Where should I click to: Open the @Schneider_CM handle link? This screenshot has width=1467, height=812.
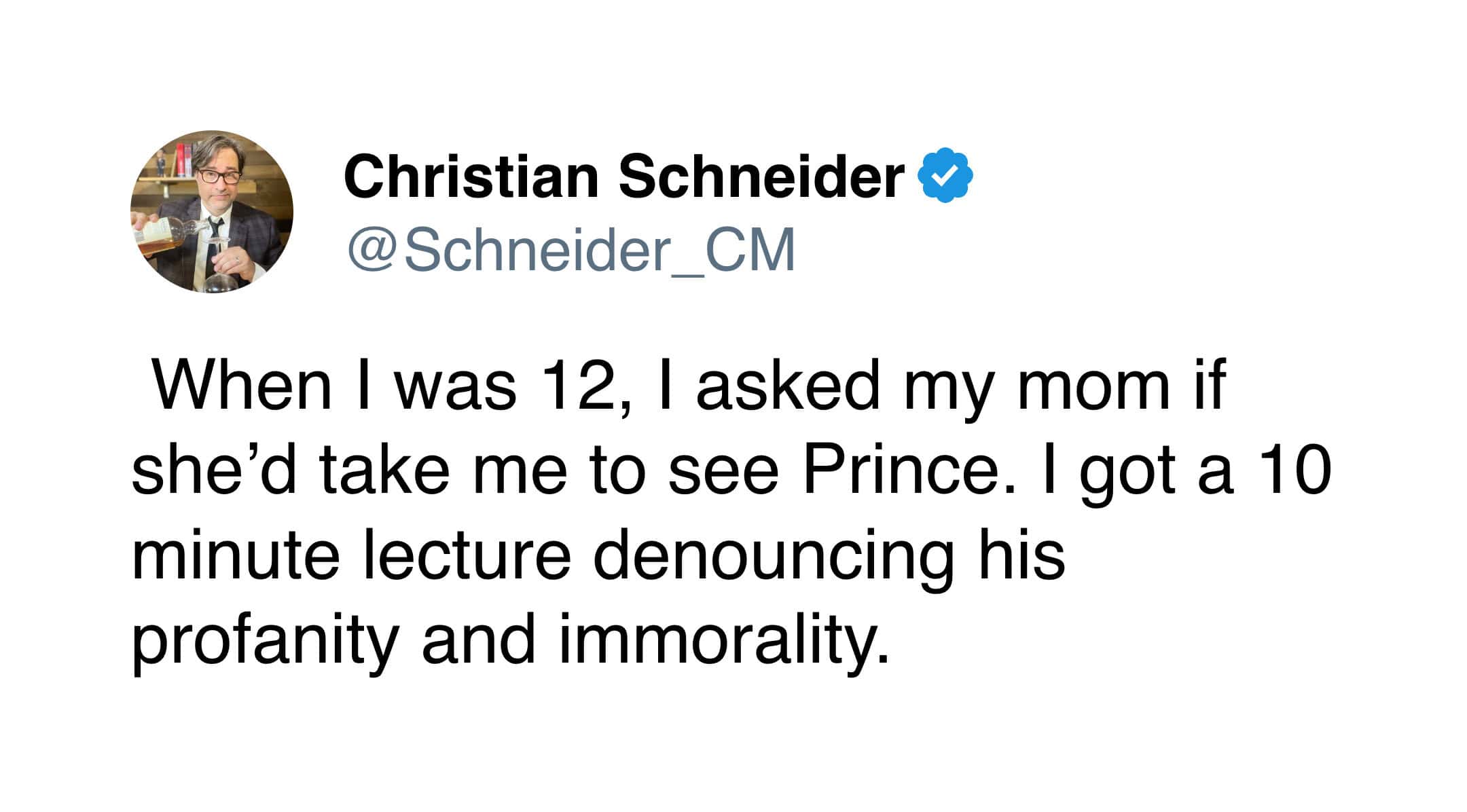(x=570, y=251)
